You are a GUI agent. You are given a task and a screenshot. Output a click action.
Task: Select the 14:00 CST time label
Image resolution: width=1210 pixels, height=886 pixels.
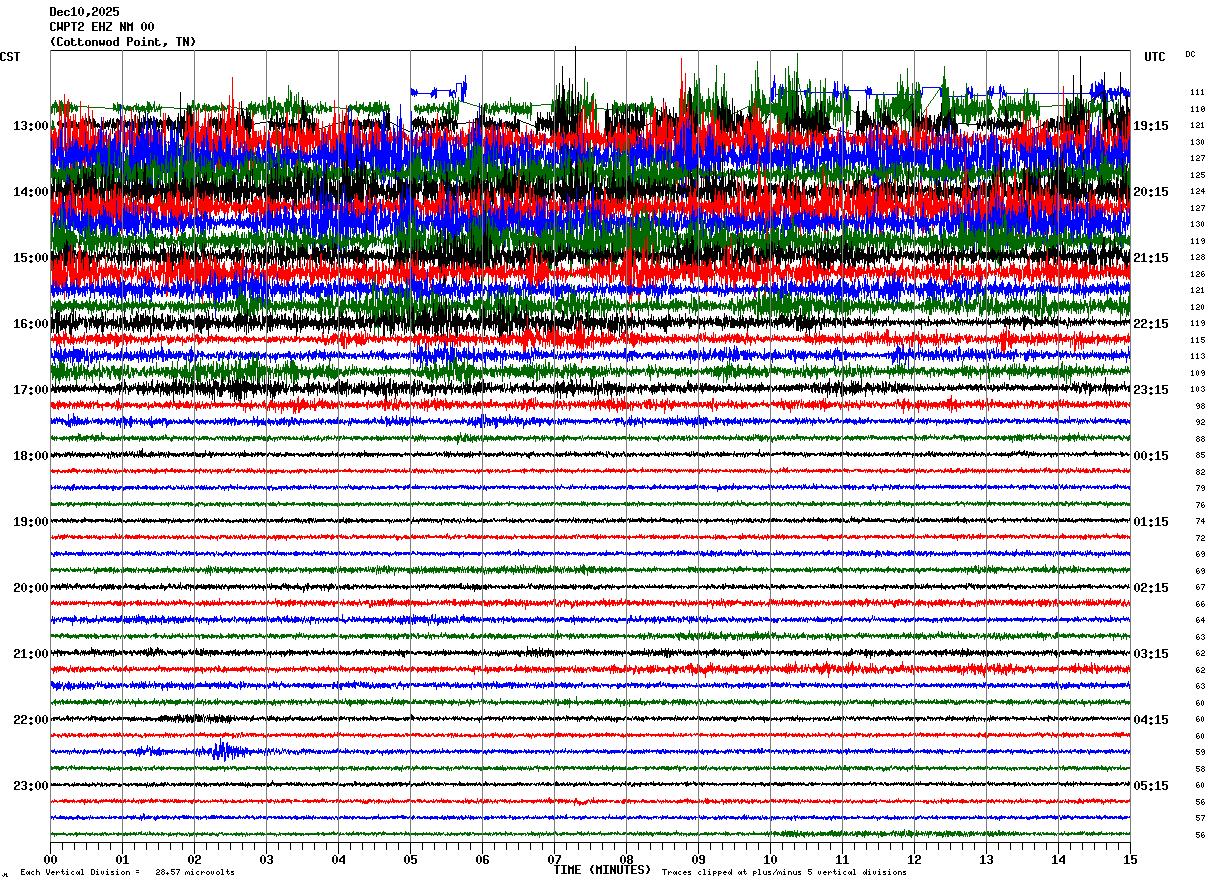[x=30, y=192]
